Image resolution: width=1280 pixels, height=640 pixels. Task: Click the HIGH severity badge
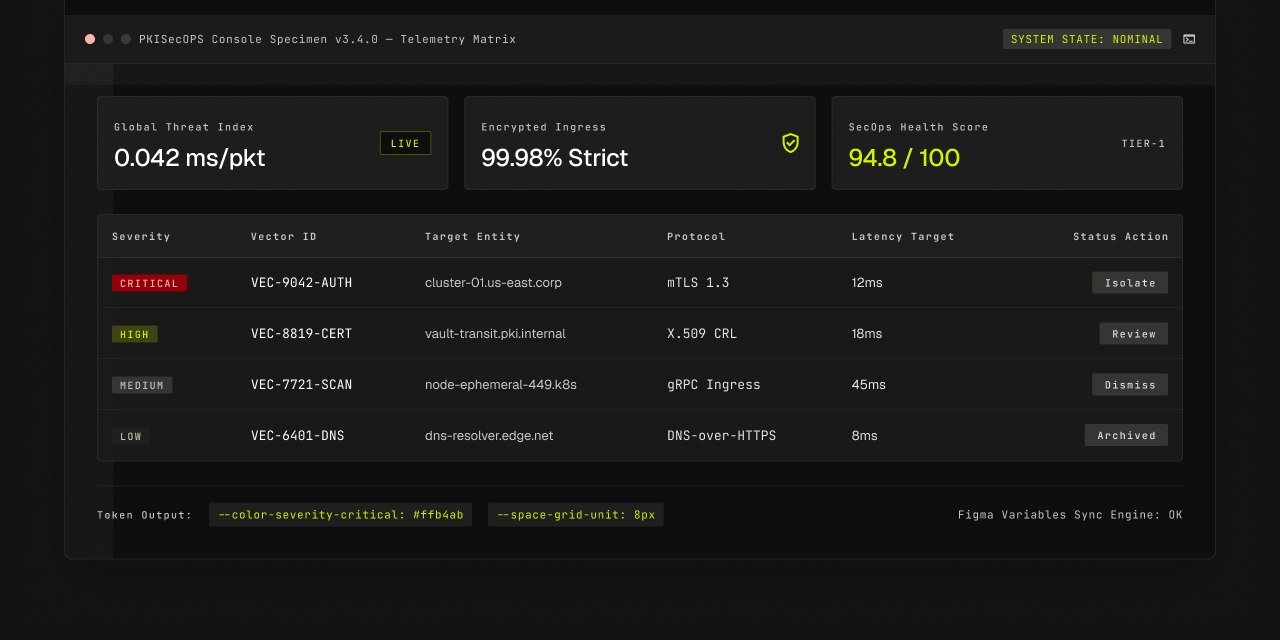pos(134,334)
